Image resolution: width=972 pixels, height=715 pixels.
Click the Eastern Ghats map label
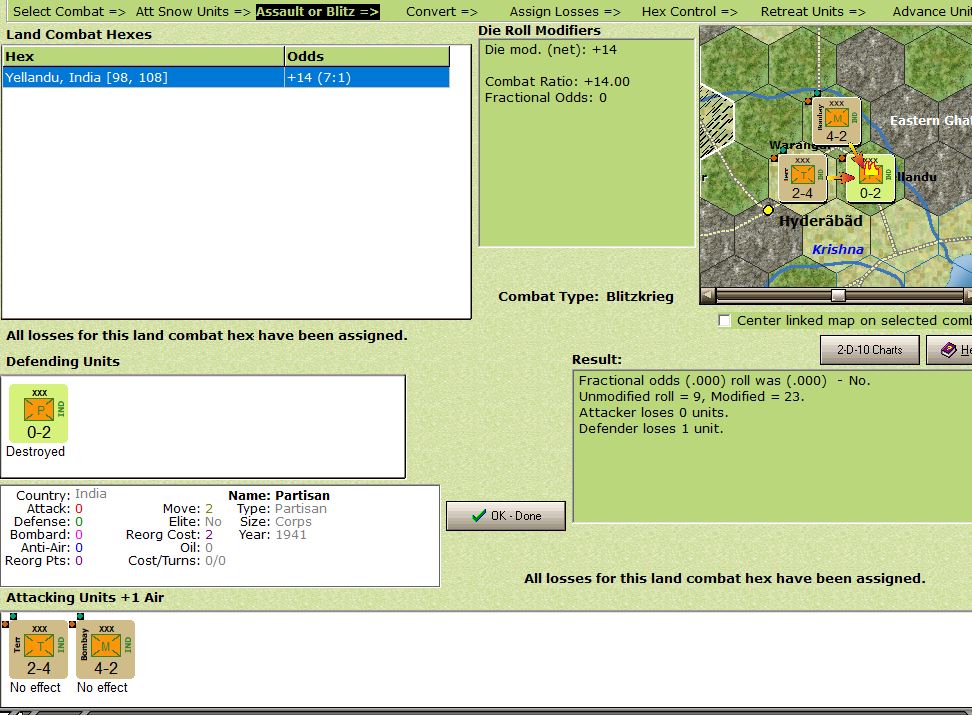click(930, 121)
